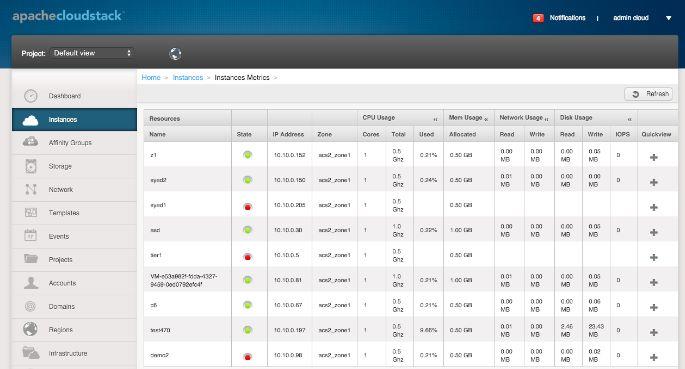Screen dimensions: 685x369
Task: Open the admin cloud user menu arrow
Action: 668,18
